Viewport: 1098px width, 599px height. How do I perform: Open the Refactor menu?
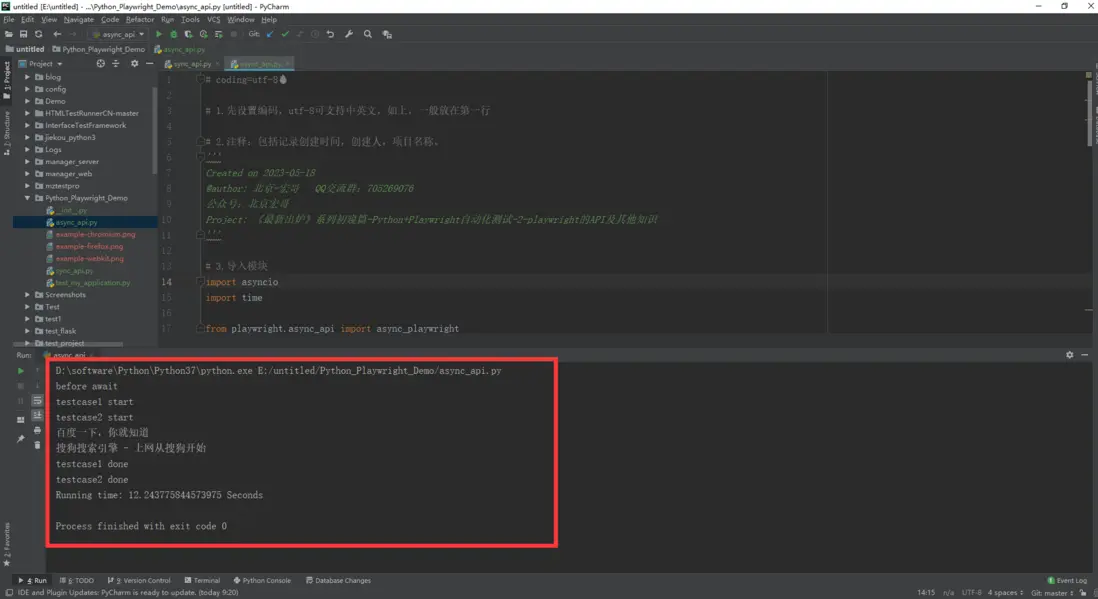click(x=140, y=20)
